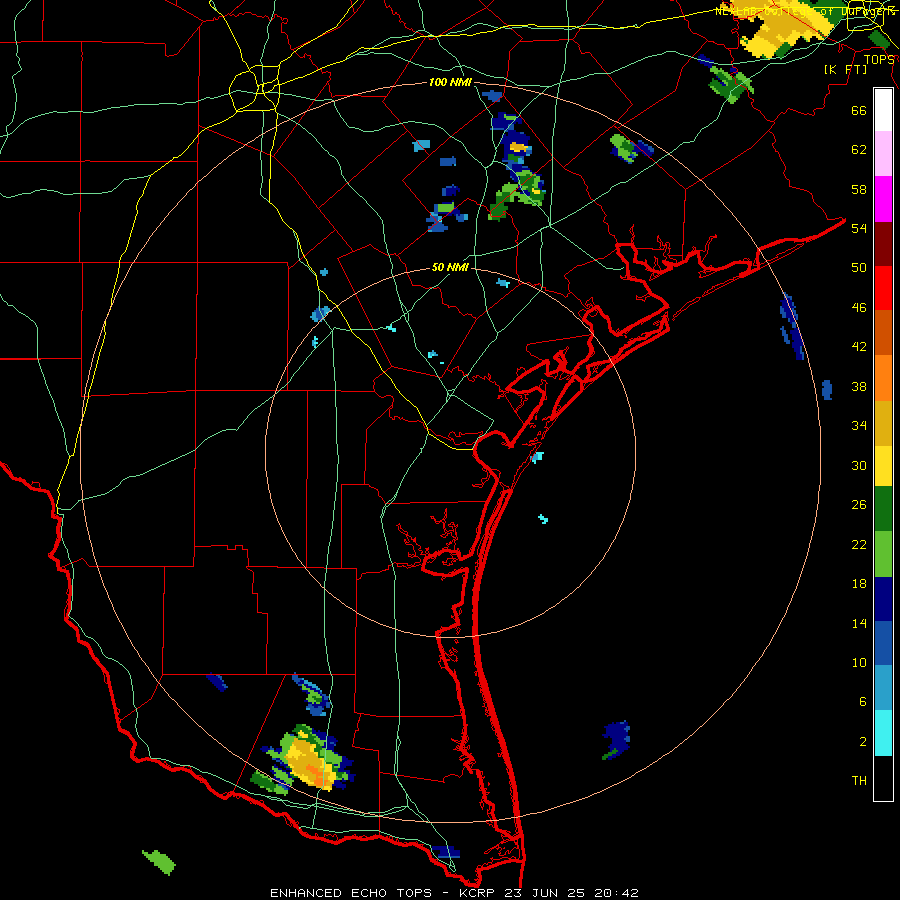Select the "2" legend value
Image resolution: width=900 pixels, height=900 pixels.
[863, 742]
